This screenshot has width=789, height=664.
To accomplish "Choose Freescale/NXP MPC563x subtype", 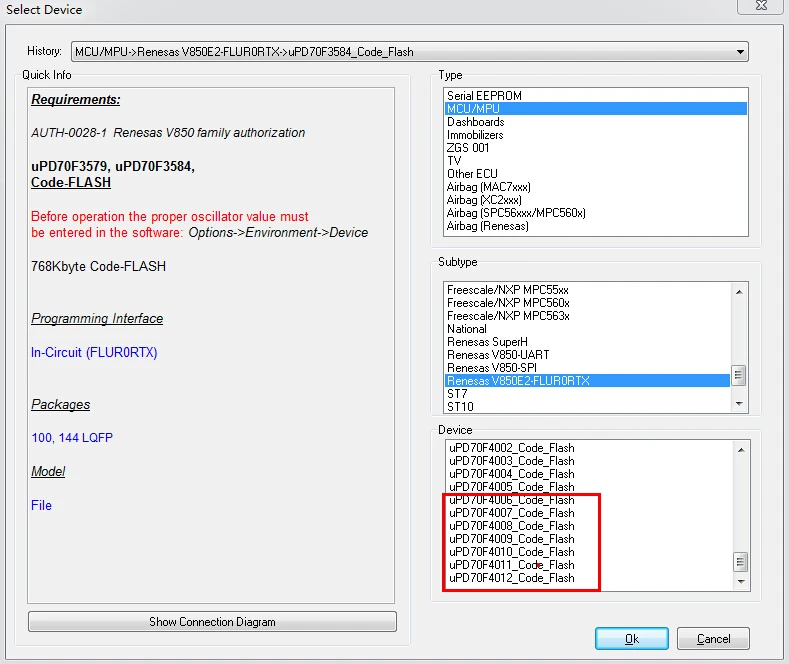I will (587, 316).
